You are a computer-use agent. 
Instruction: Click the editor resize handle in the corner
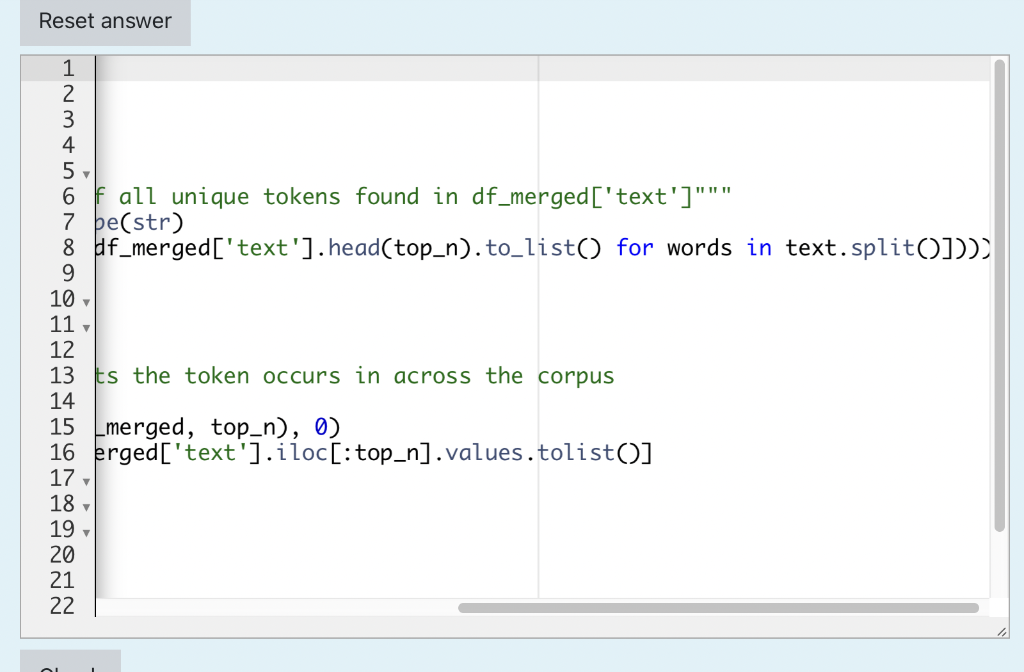pyautogui.click(x=1002, y=632)
